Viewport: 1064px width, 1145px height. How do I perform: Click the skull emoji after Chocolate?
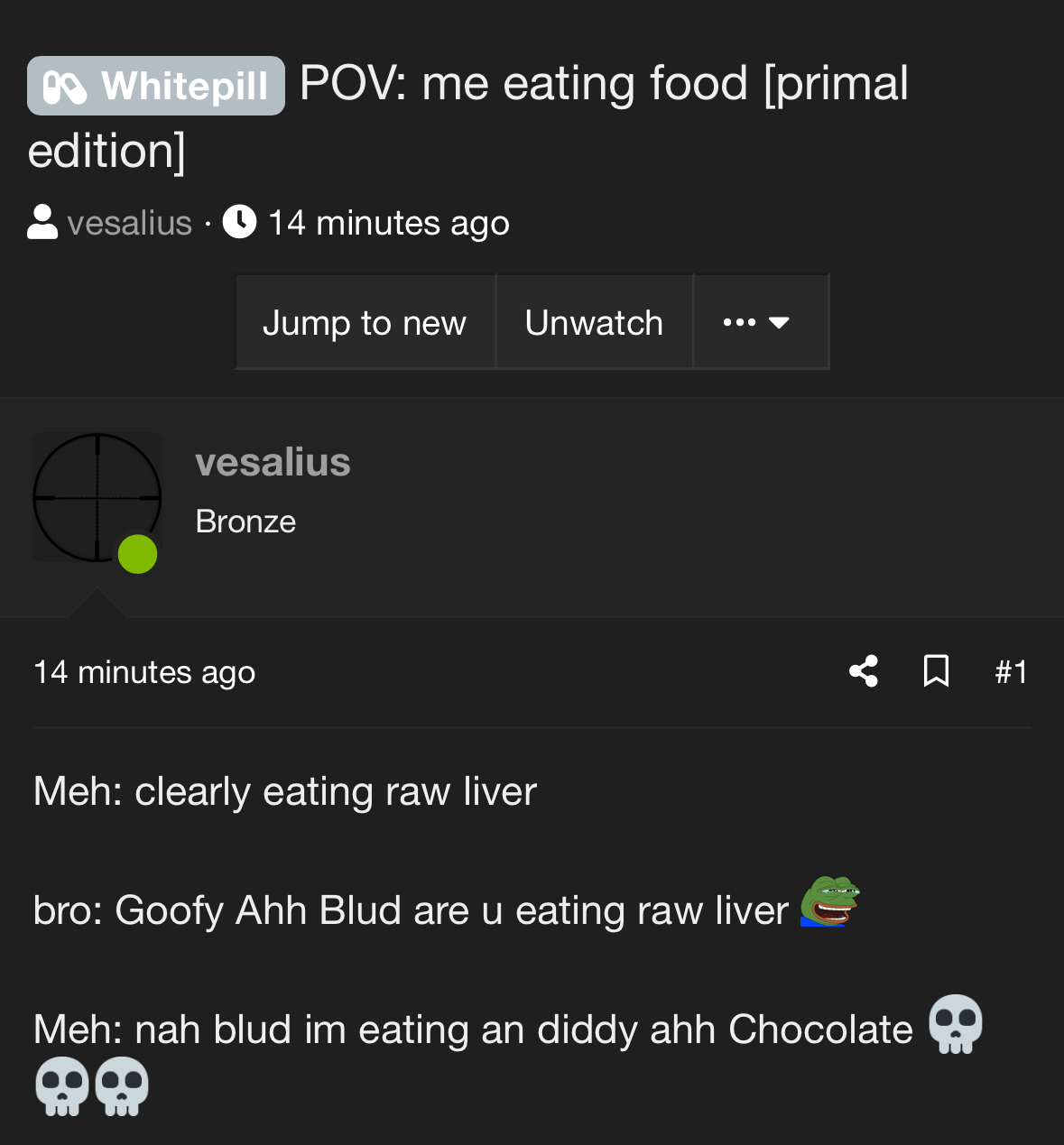(x=956, y=1024)
